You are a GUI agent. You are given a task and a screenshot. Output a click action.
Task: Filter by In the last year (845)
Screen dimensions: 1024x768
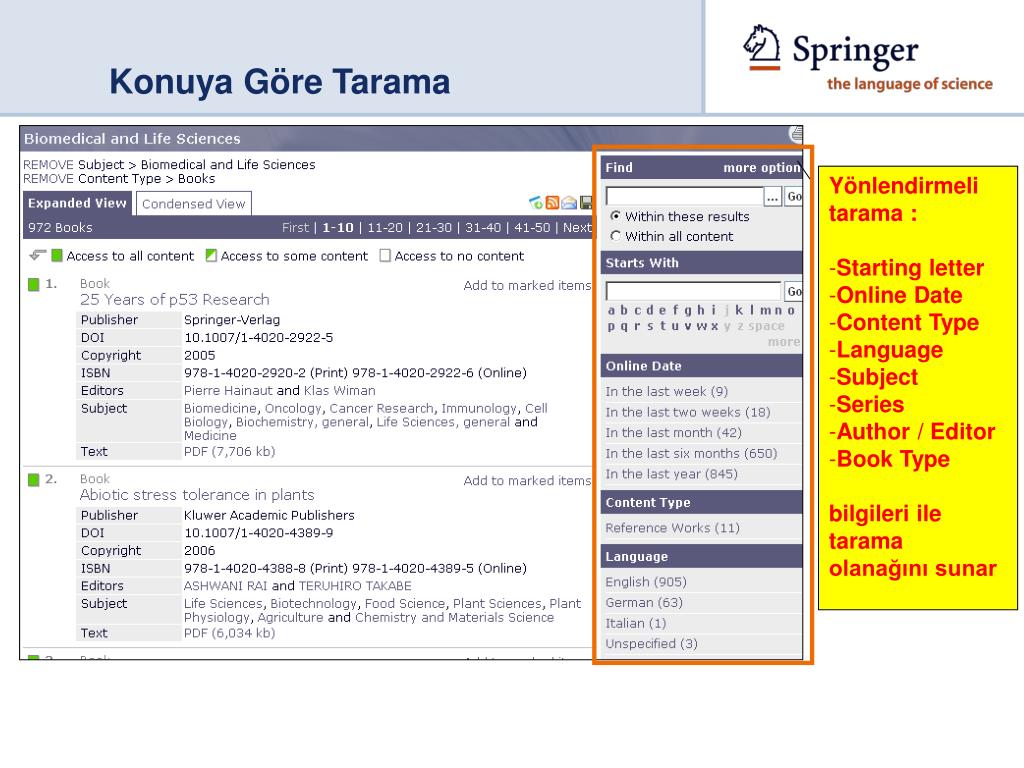(671, 473)
